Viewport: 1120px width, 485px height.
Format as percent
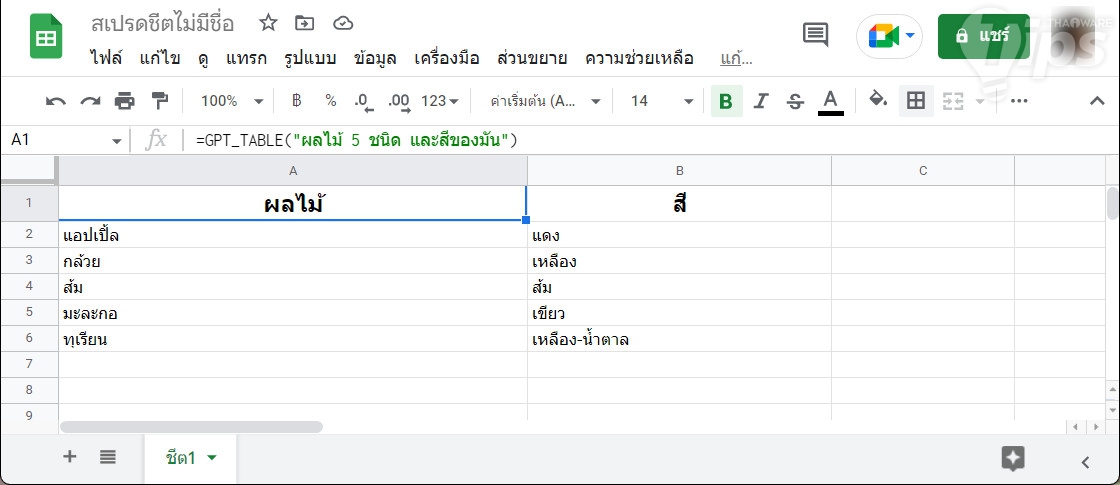331,101
